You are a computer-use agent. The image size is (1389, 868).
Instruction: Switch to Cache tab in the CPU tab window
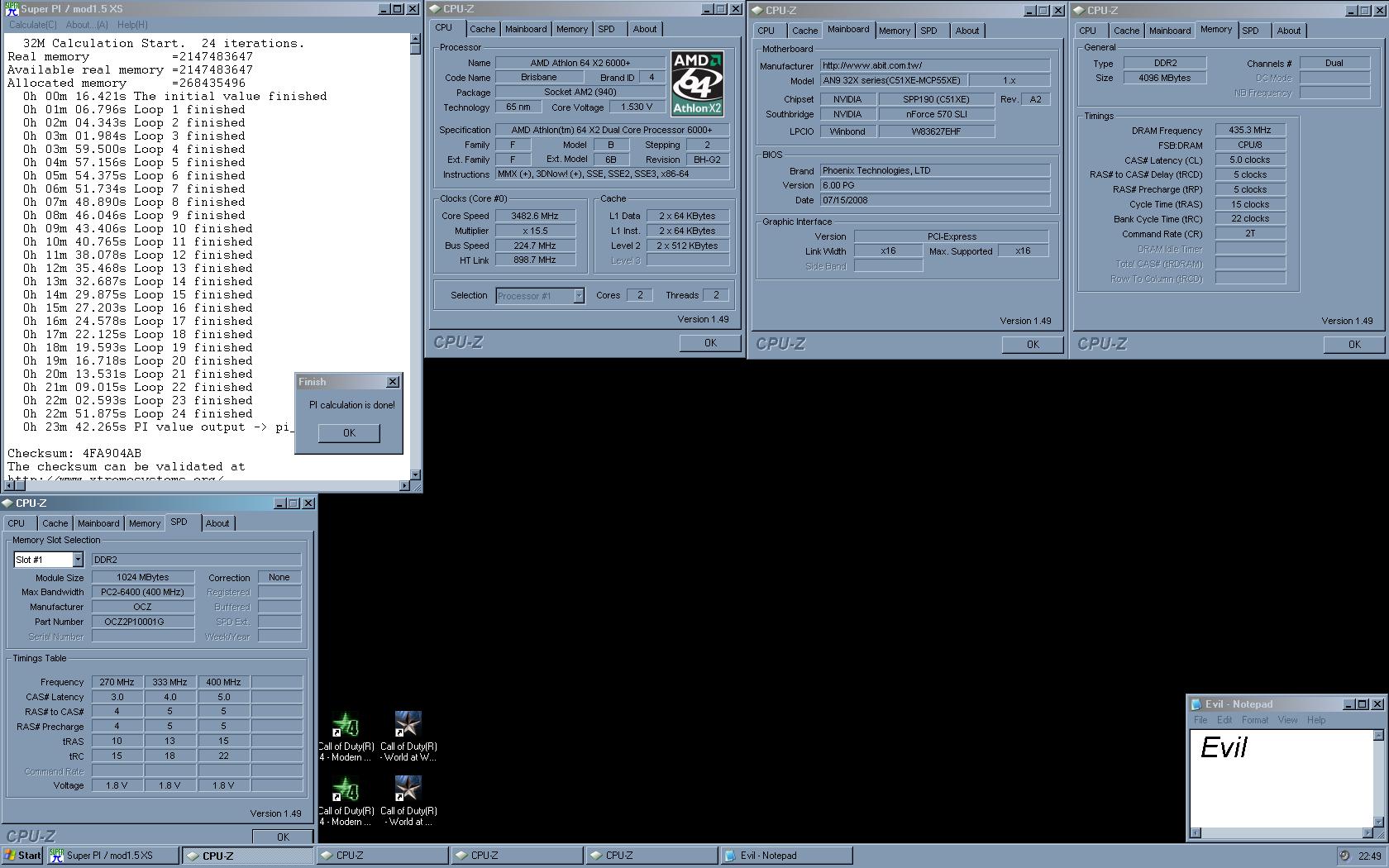click(x=483, y=29)
